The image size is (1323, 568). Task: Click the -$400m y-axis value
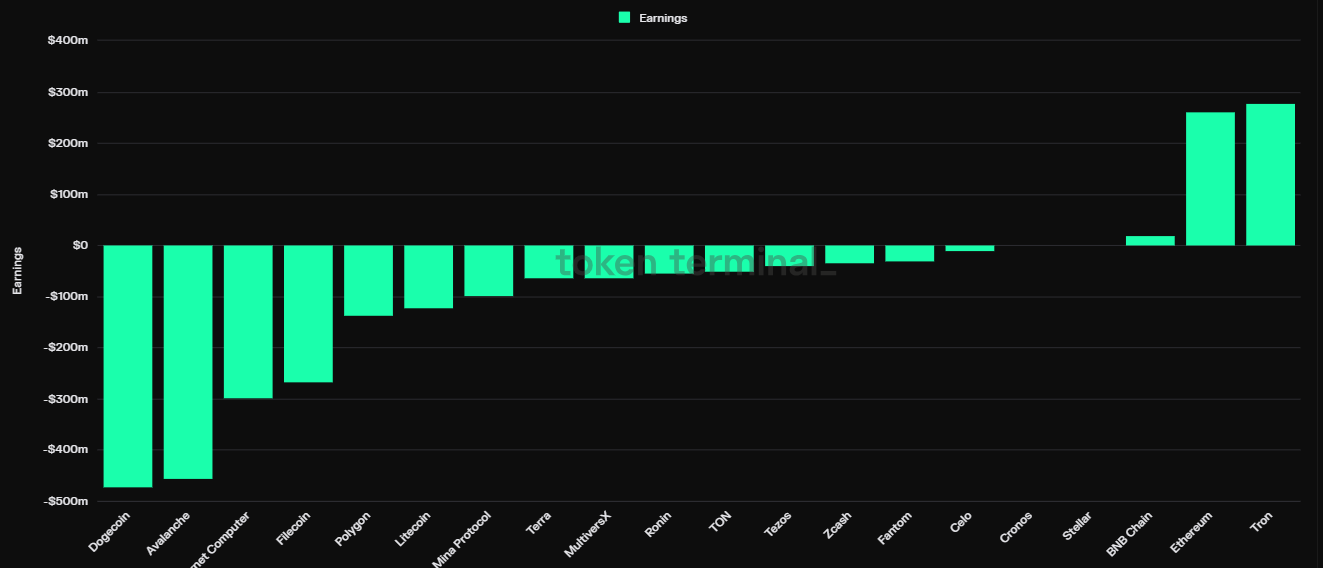[65, 450]
